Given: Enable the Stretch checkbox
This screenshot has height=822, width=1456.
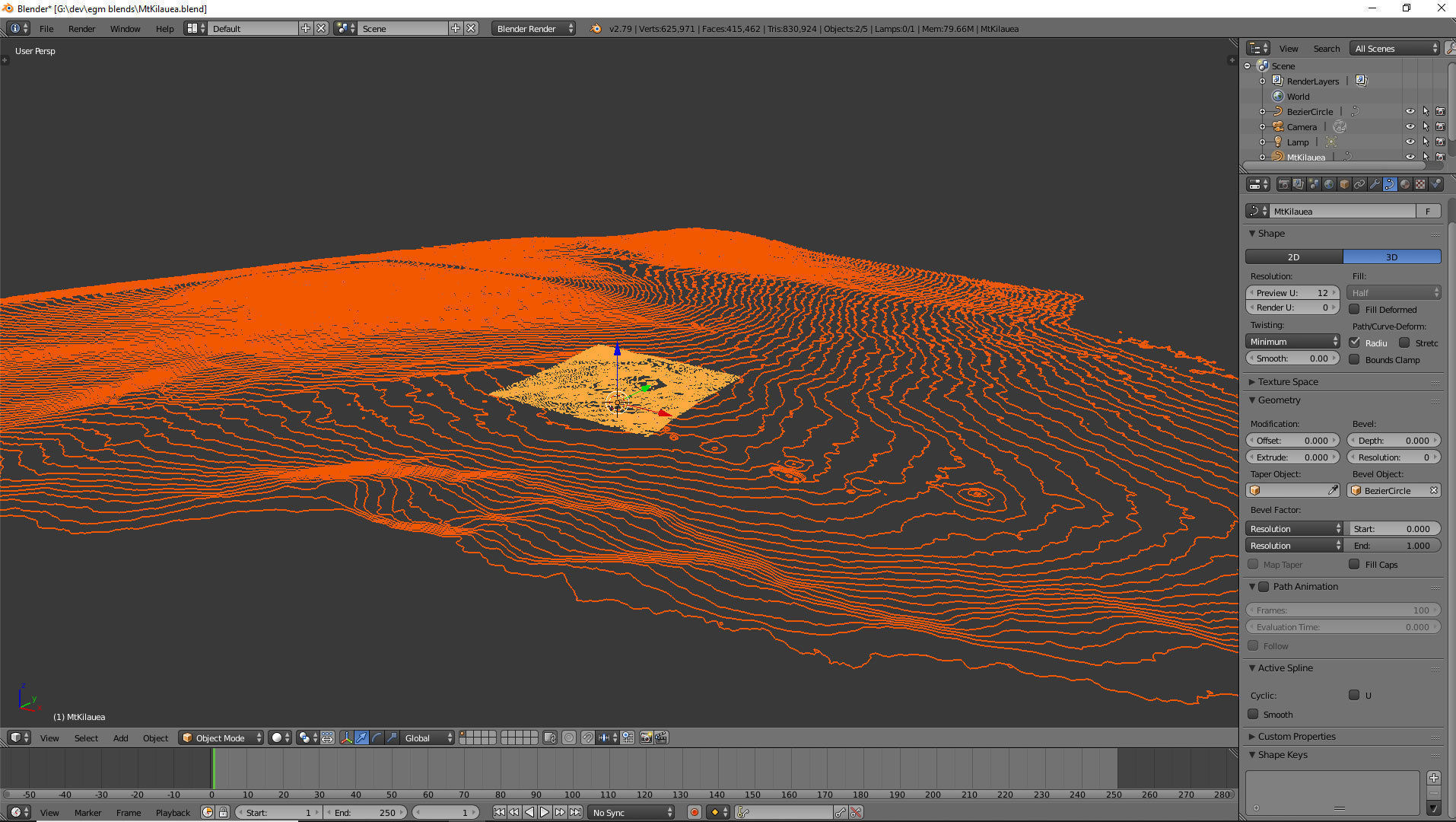Looking at the screenshot, I should [1404, 342].
